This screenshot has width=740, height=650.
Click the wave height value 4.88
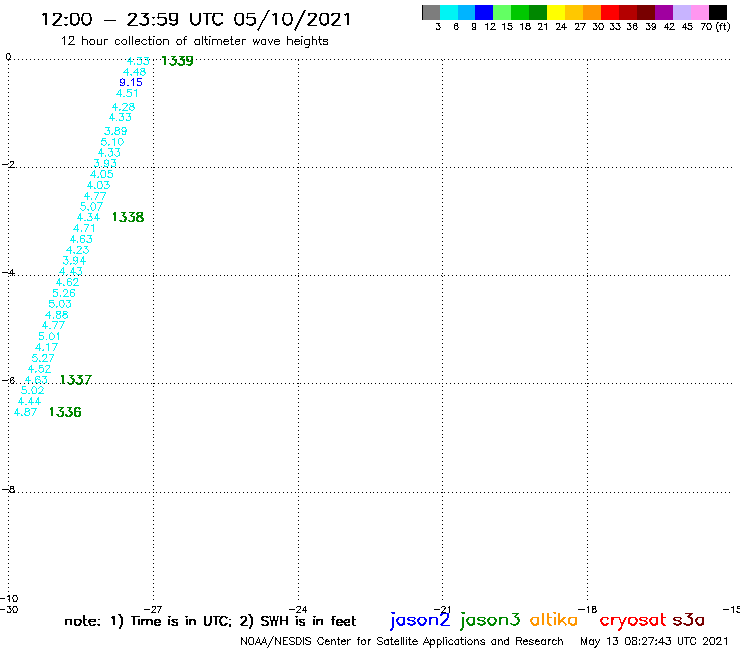tap(57, 315)
